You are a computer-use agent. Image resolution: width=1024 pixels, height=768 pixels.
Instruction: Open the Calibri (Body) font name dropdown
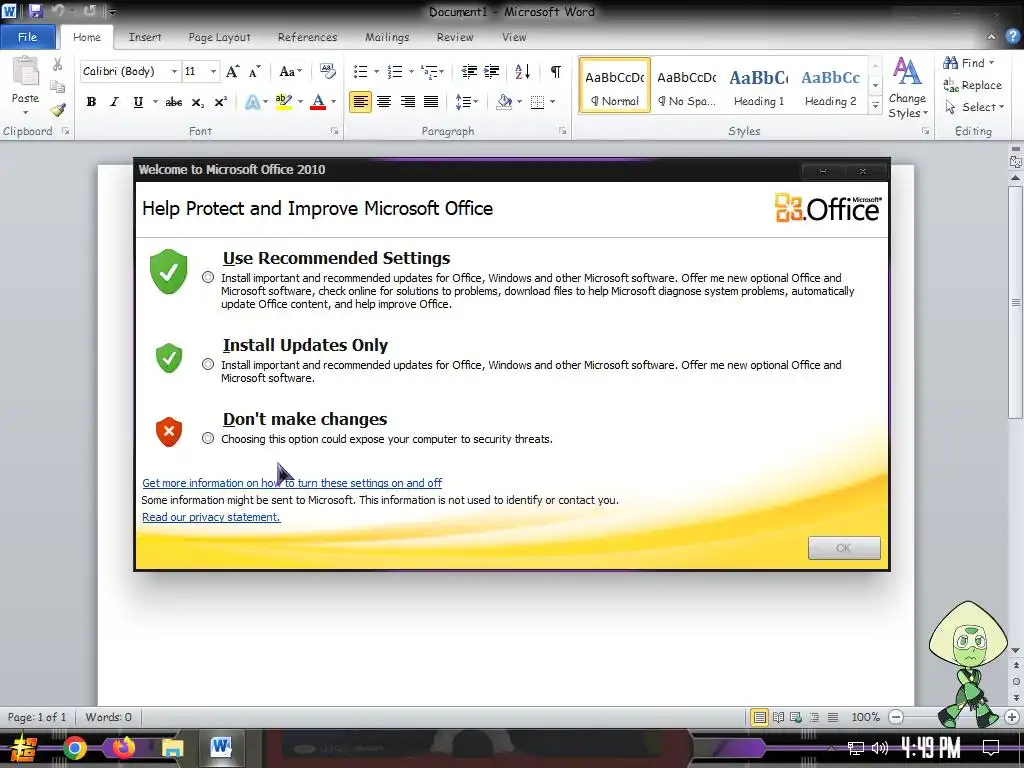(174, 71)
